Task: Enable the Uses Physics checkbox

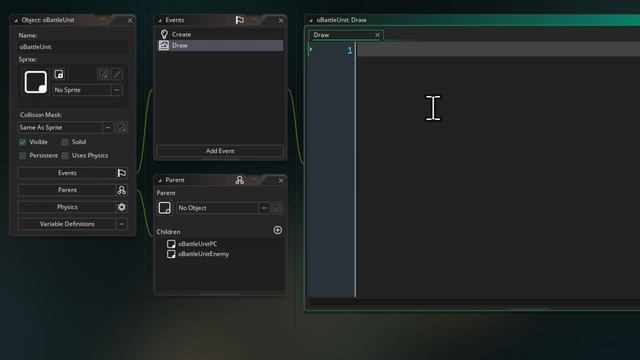Action: click(65, 156)
